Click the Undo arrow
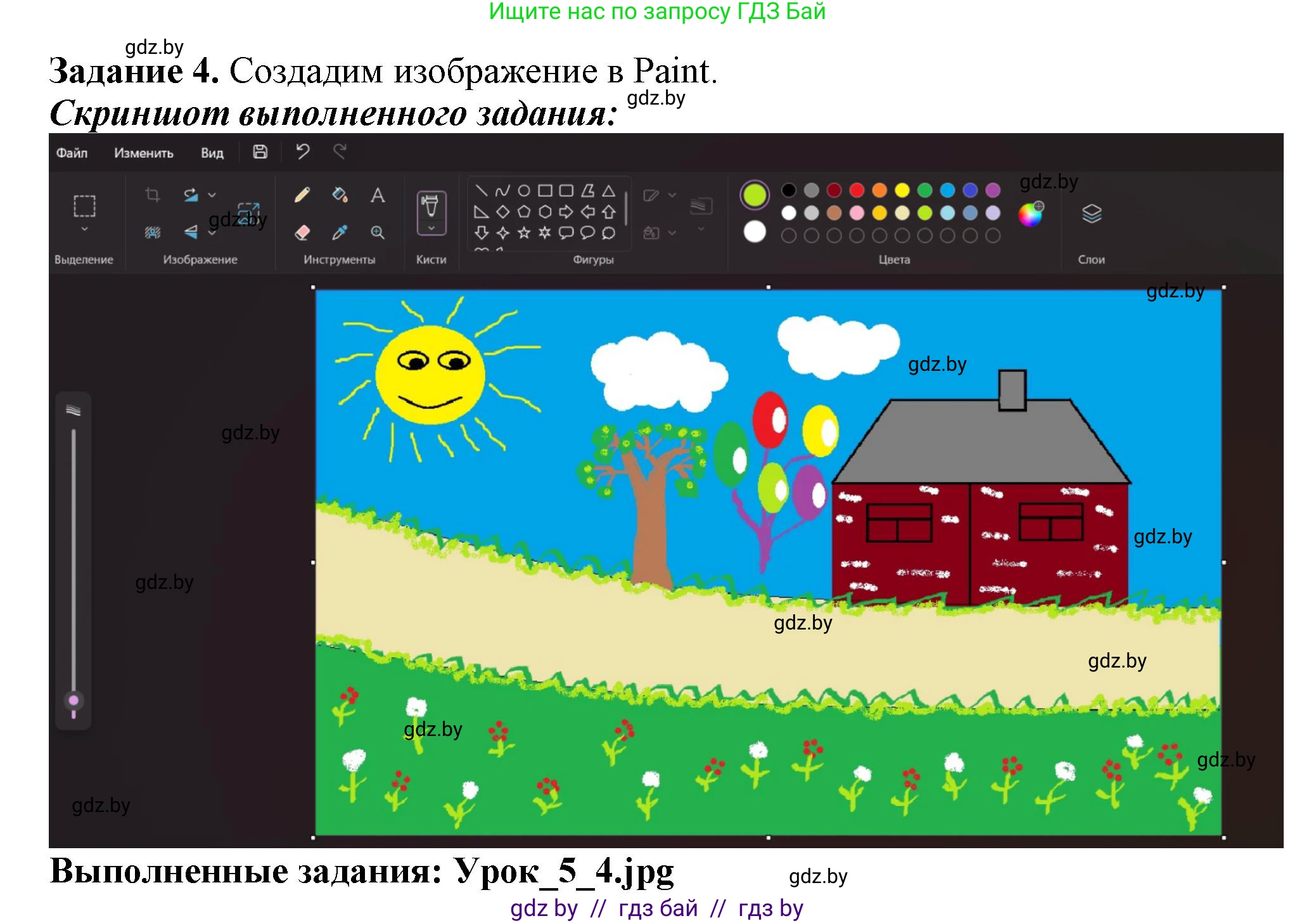Screen dimensions: 1316x923 tap(302, 152)
